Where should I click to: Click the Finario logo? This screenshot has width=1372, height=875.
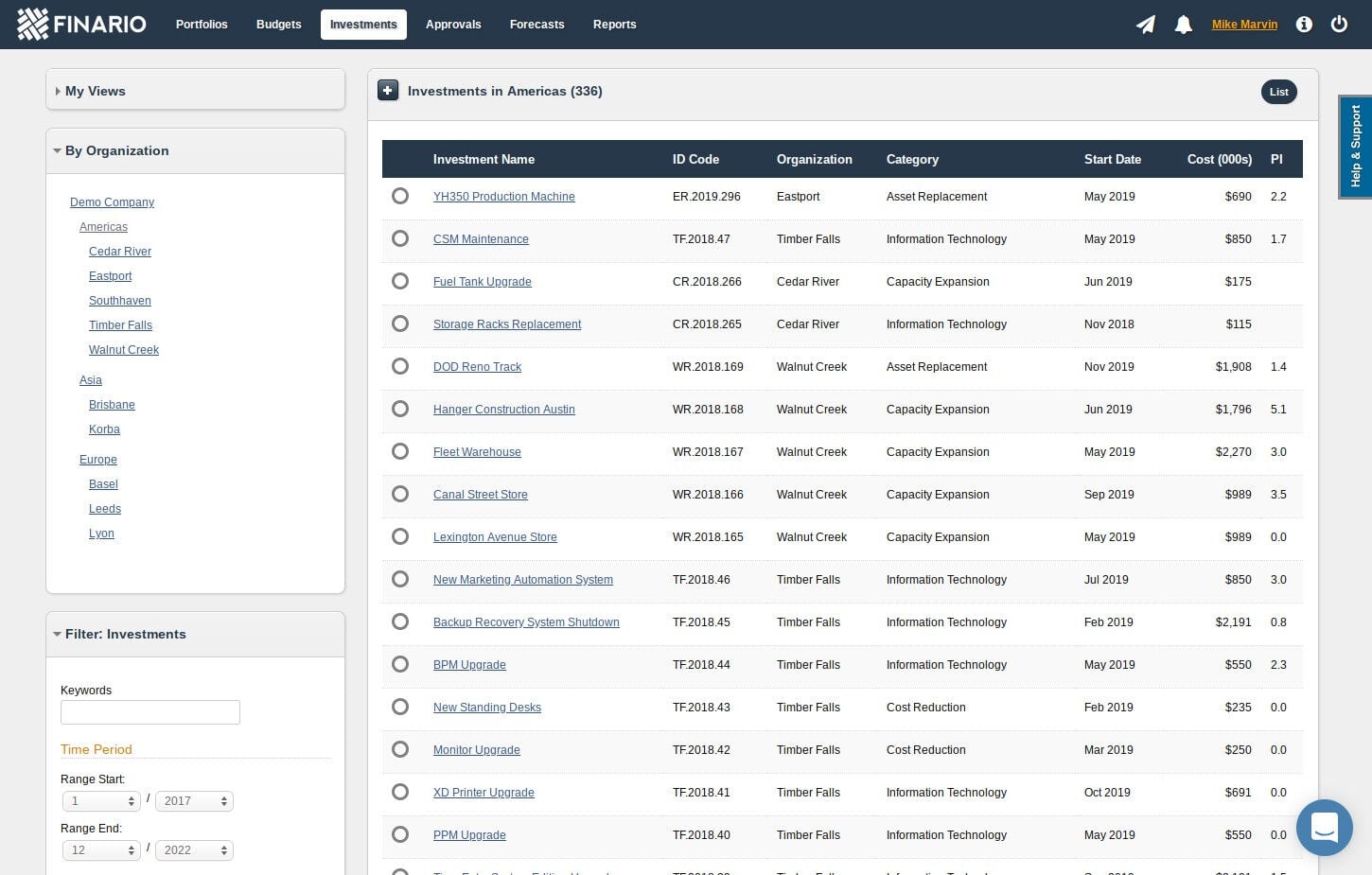(80, 24)
